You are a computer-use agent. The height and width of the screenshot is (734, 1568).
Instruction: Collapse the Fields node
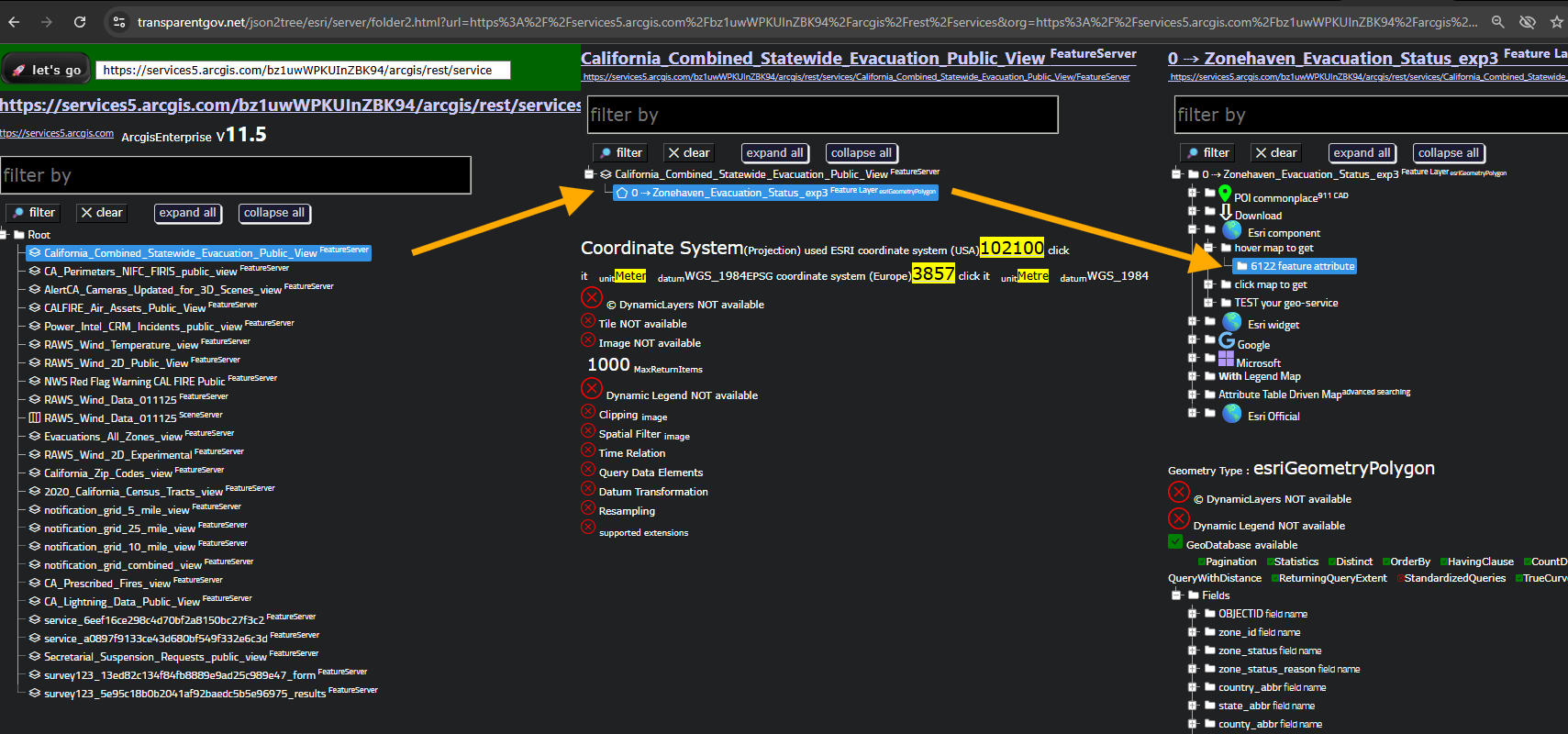pos(1176,595)
